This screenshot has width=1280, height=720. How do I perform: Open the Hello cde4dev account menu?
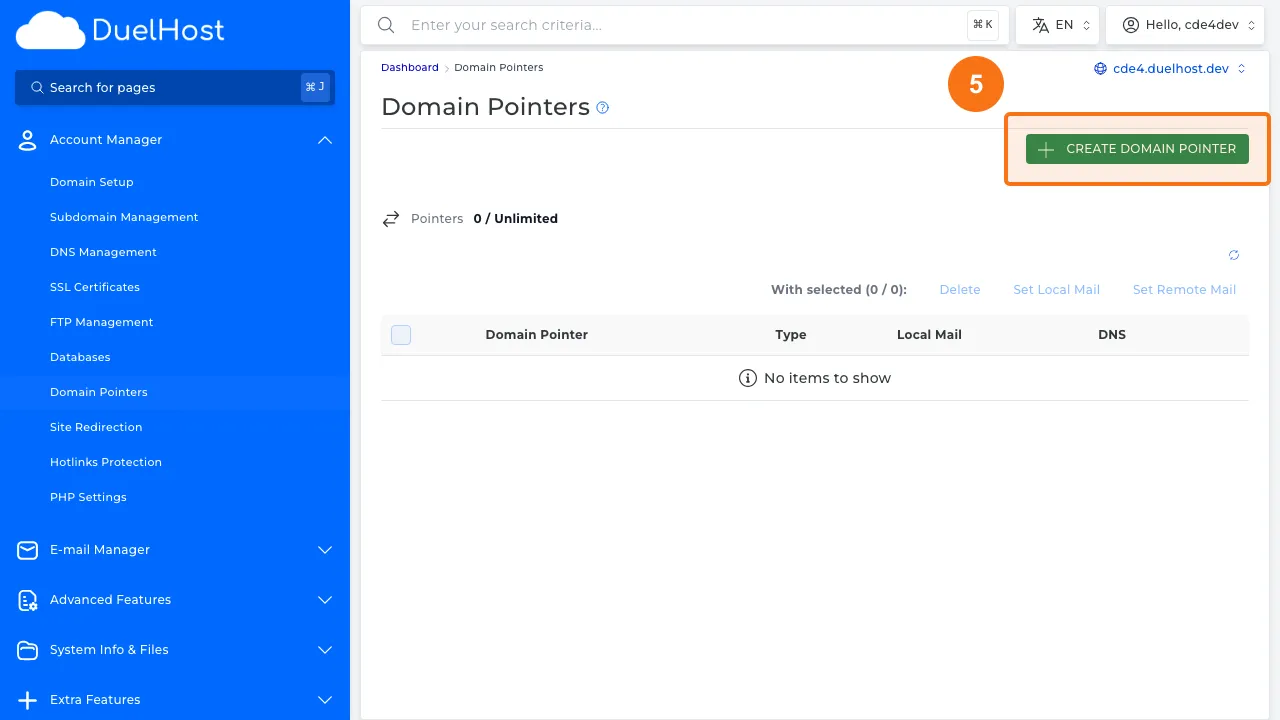tap(1185, 24)
